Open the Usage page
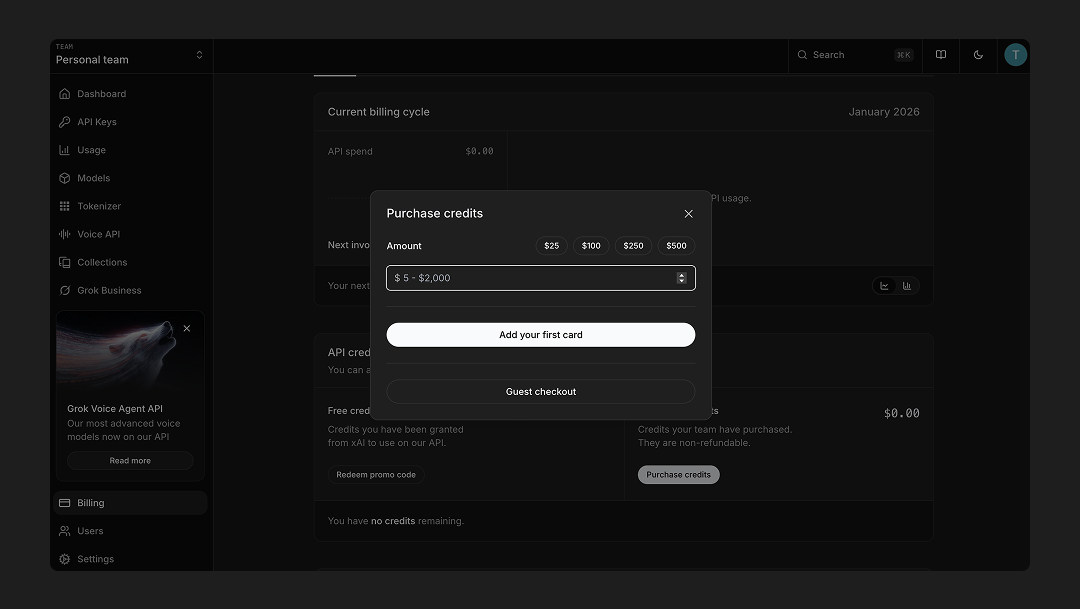The height and width of the screenshot is (609, 1080). point(129,150)
